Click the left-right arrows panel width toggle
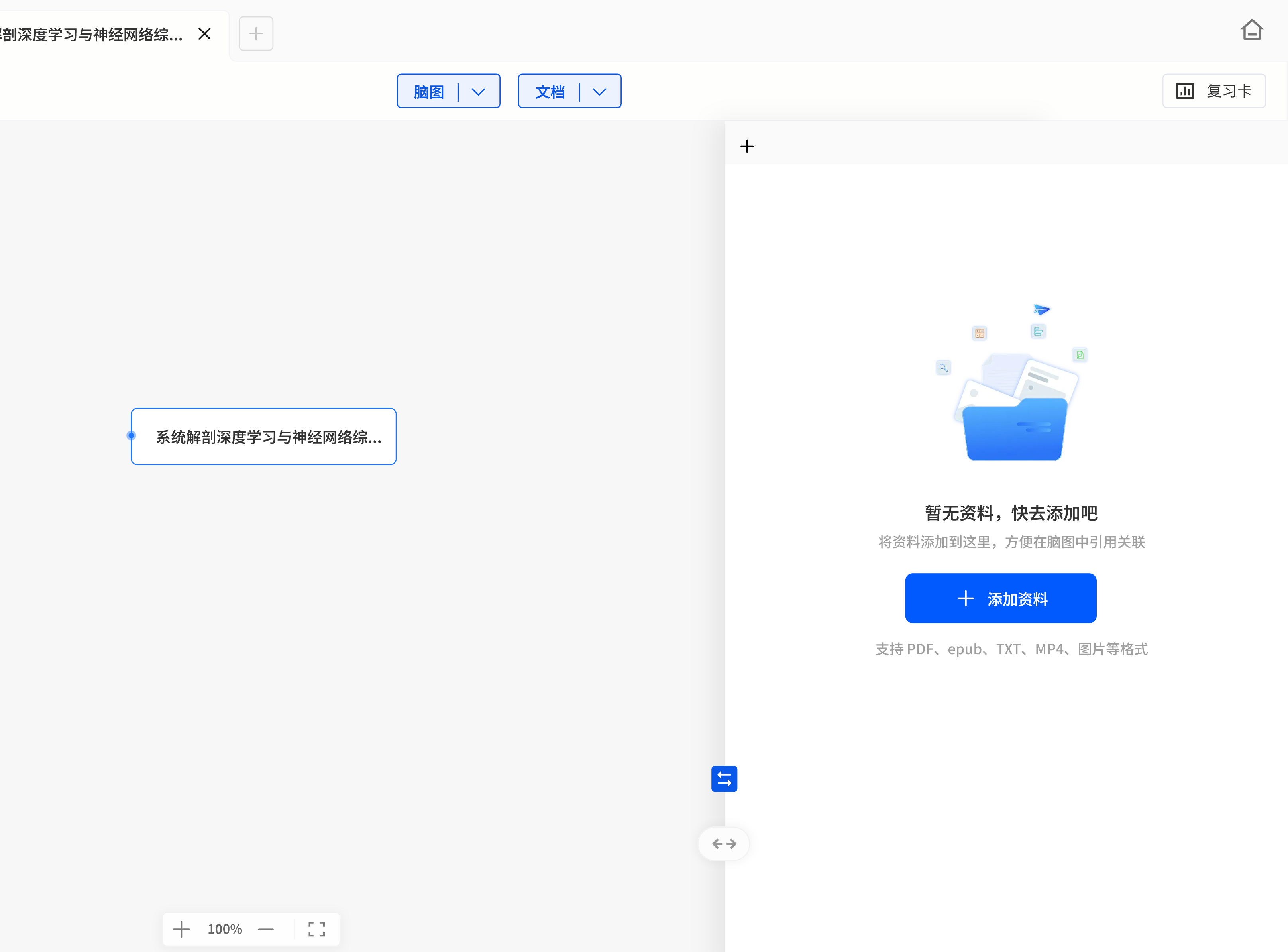Image resolution: width=1288 pixels, height=952 pixels. 724,844
